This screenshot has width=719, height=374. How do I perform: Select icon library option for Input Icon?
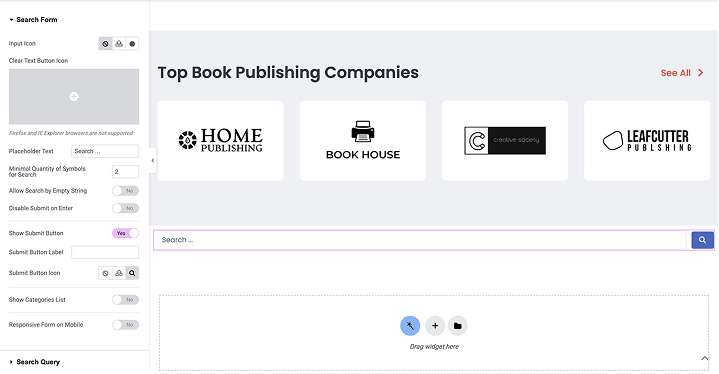click(x=132, y=44)
